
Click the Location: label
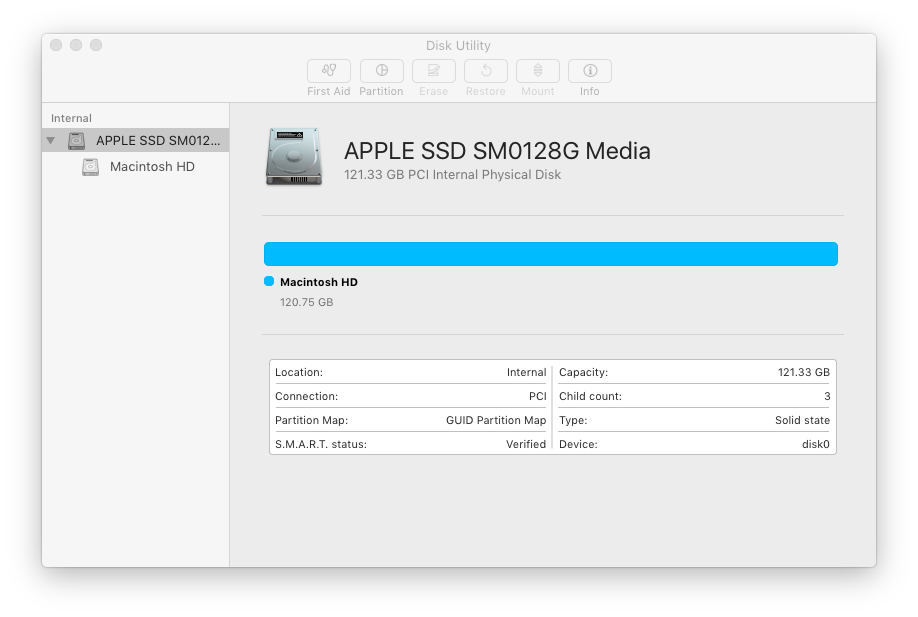tap(299, 372)
